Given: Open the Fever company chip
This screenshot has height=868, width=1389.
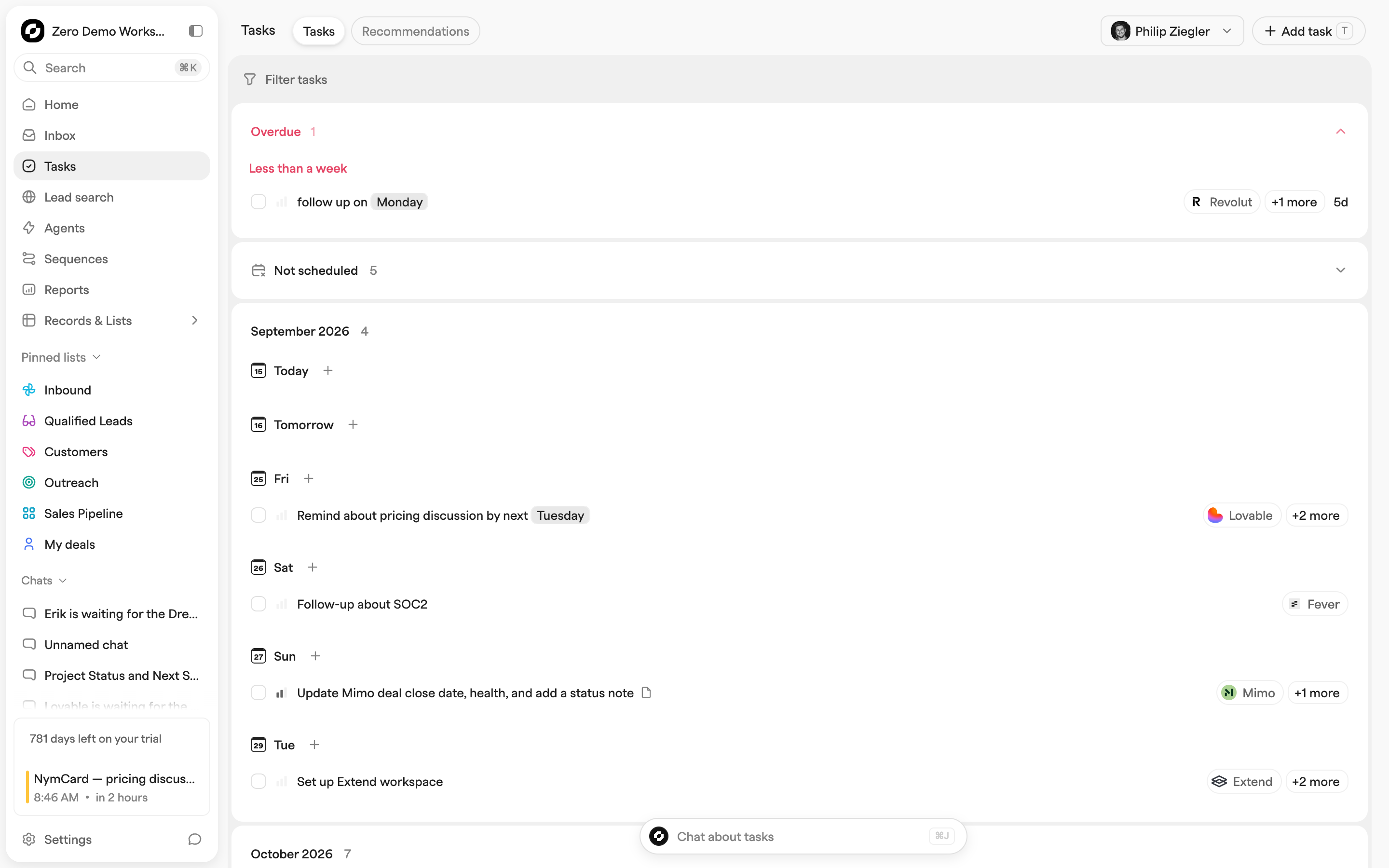Looking at the screenshot, I should 1315,604.
